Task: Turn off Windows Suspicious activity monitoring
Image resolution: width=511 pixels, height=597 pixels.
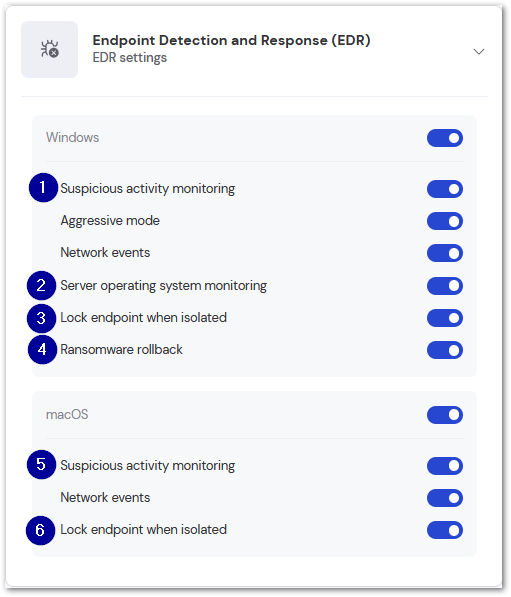Action: pyautogui.click(x=445, y=189)
